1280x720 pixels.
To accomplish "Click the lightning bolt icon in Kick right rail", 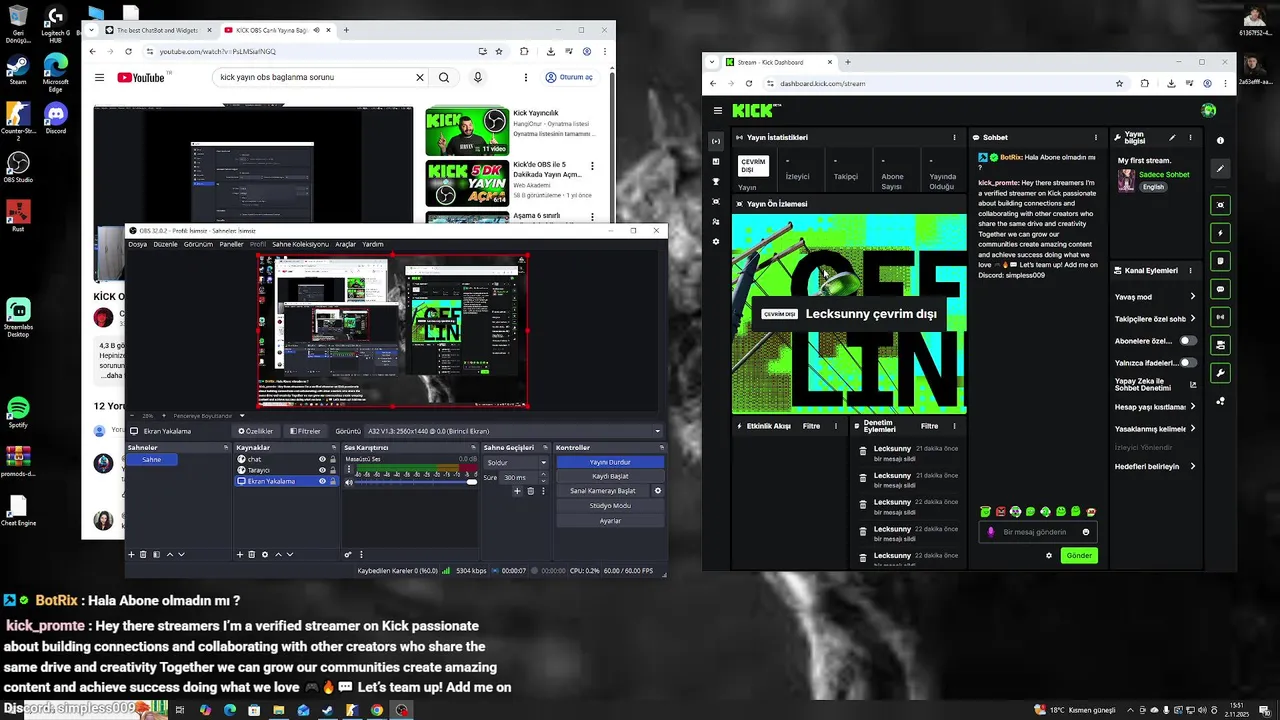I will [x=1220, y=233].
